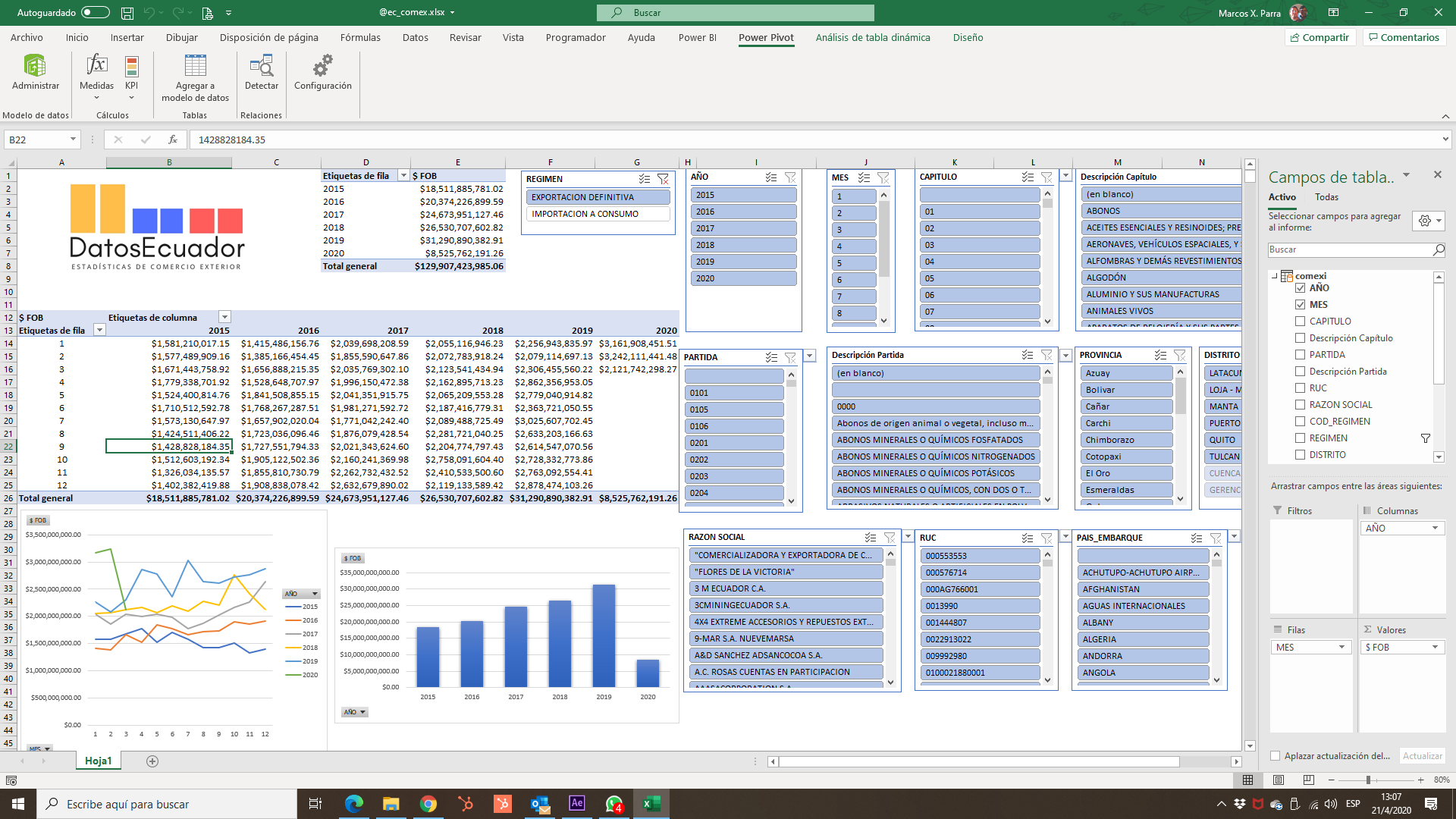Click the Comentarios button

tap(1404, 37)
